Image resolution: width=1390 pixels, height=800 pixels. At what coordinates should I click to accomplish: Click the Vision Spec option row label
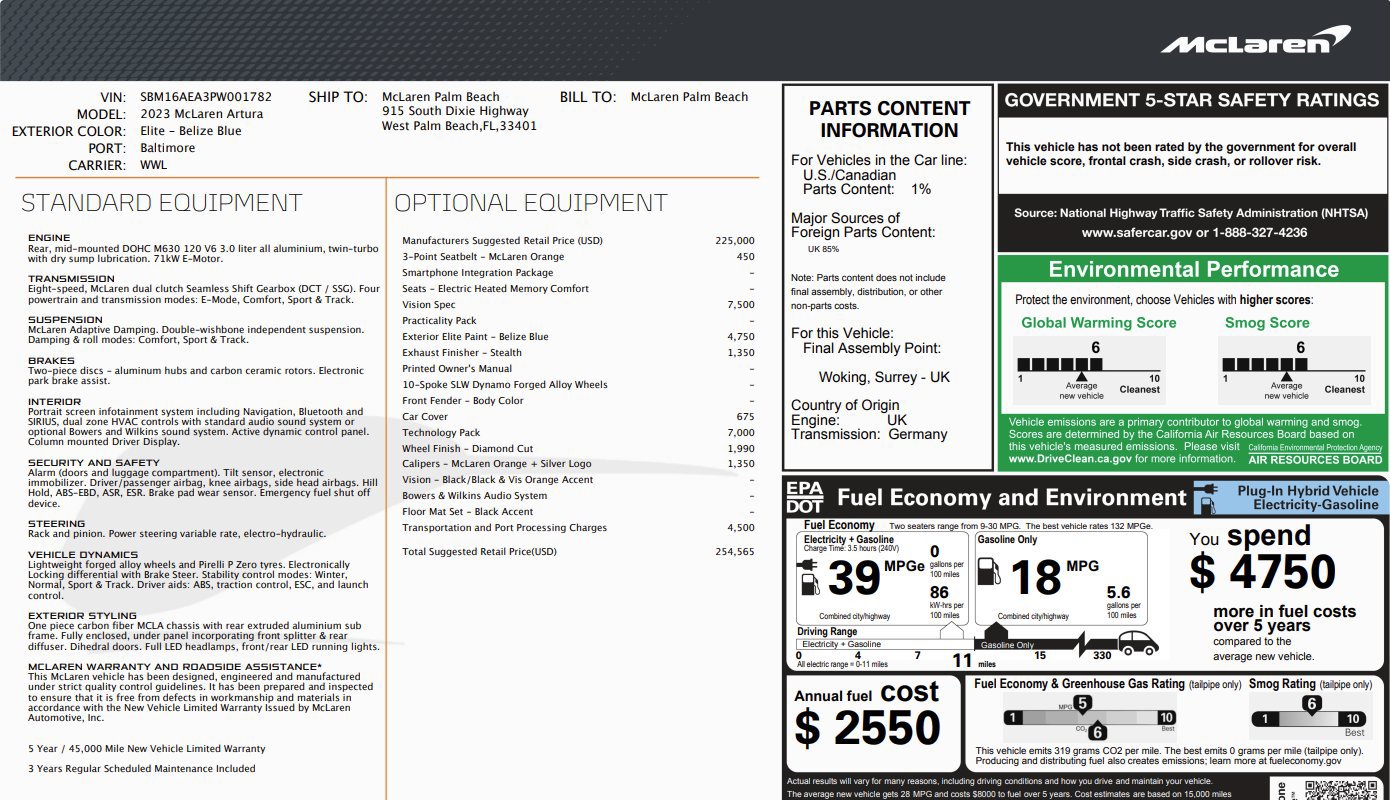coord(429,305)
